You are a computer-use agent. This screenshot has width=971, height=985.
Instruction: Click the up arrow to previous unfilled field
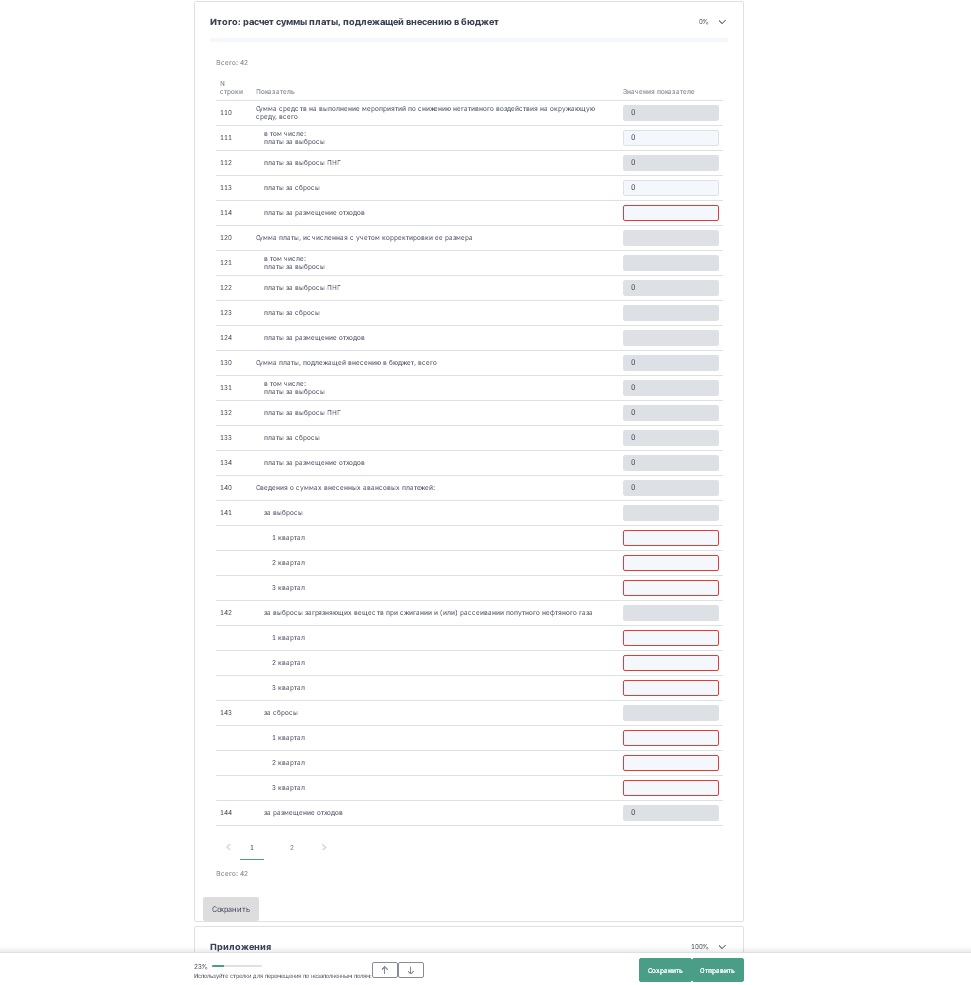click(x=385, y=970)
